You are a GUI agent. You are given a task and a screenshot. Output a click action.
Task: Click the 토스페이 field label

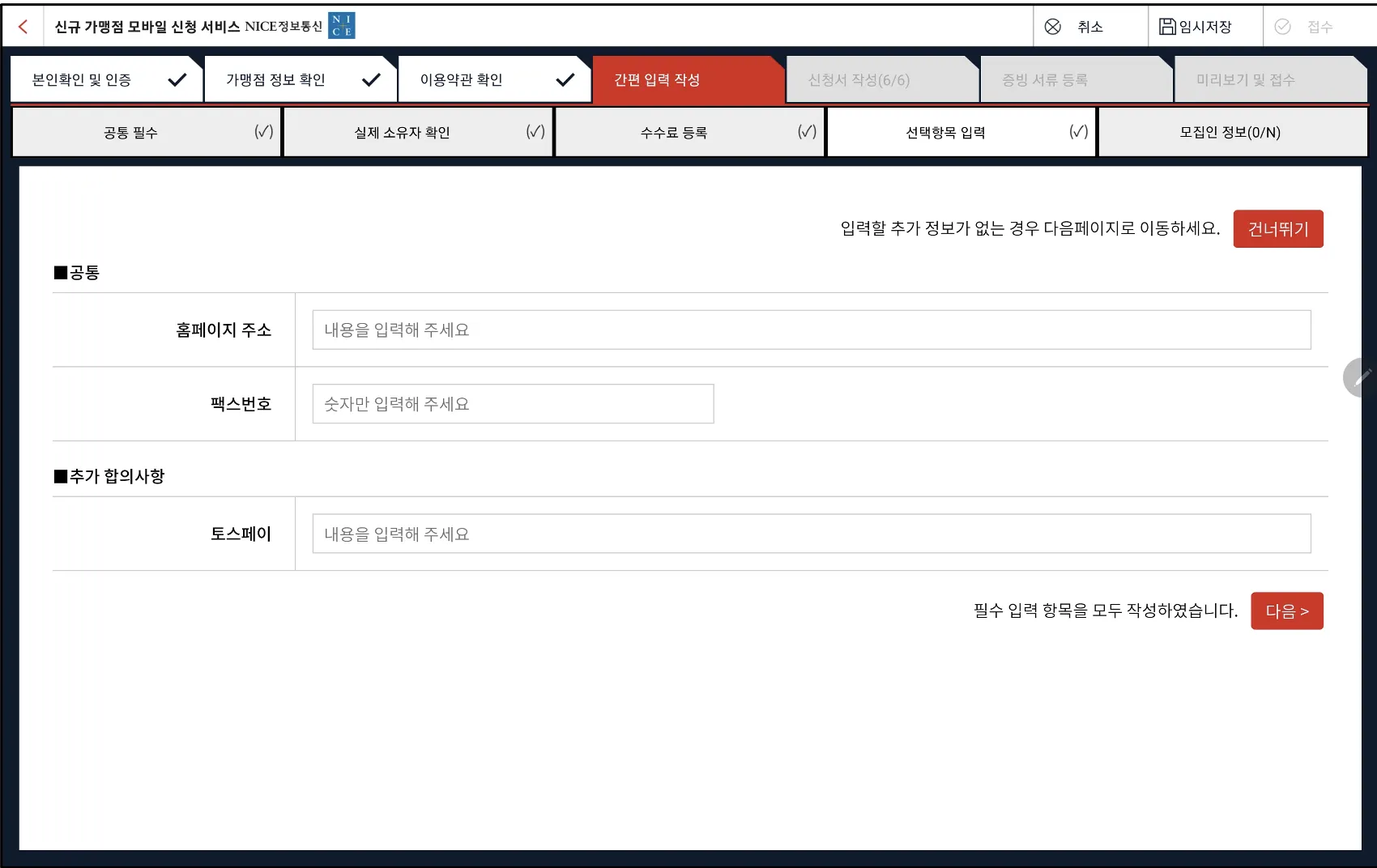tap(241, 534)
